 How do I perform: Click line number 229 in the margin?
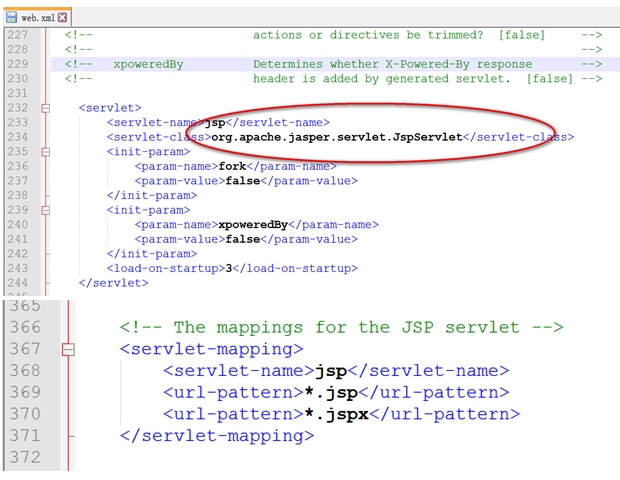(x=18, y=64)
